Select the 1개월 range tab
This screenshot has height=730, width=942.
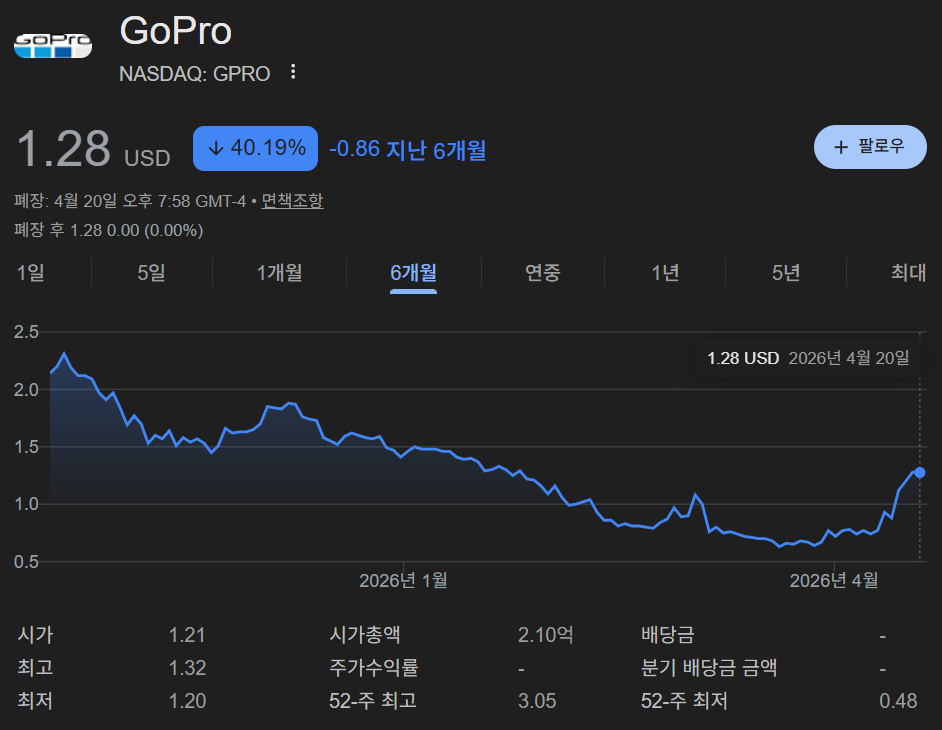click(x=279, y=273)
